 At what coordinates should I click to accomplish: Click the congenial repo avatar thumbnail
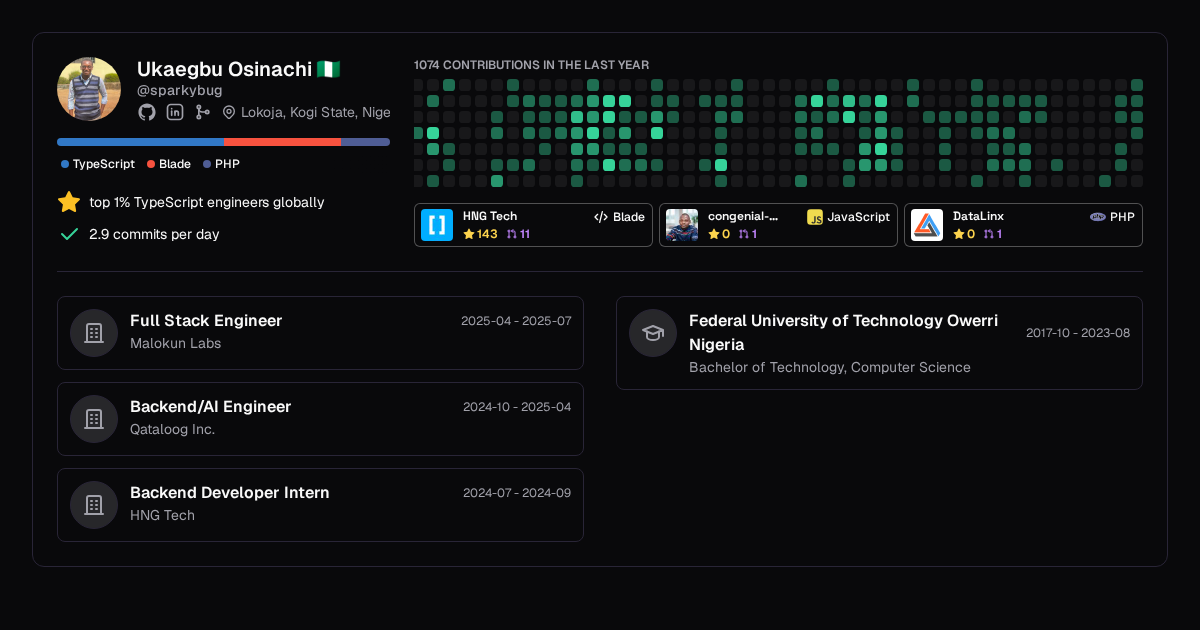click(682, 225)
